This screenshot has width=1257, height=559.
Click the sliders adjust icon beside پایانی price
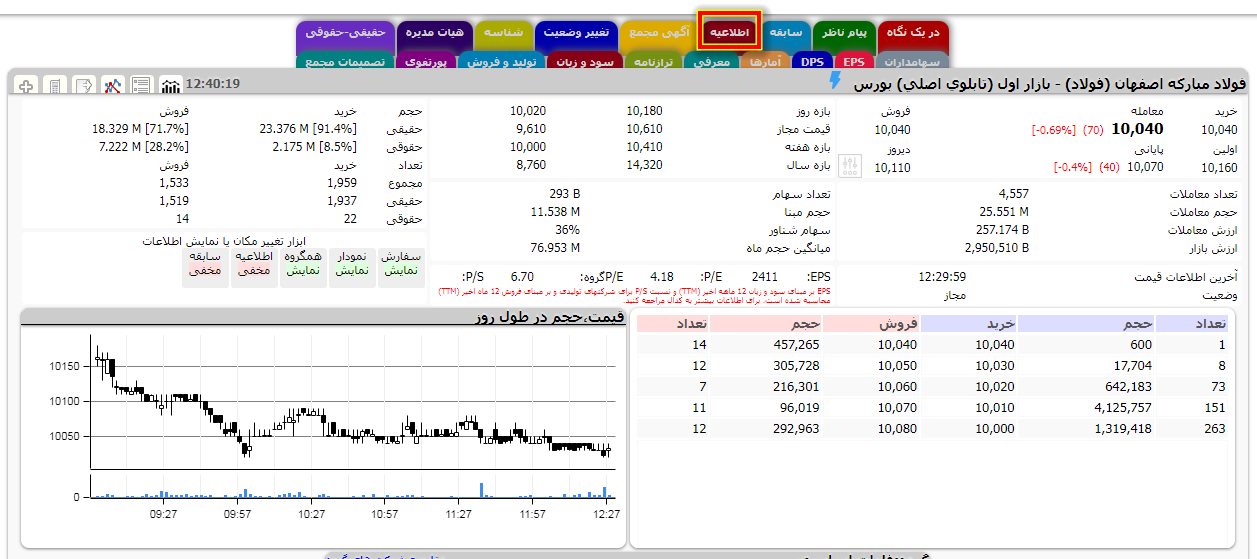[x=849, y=167]
